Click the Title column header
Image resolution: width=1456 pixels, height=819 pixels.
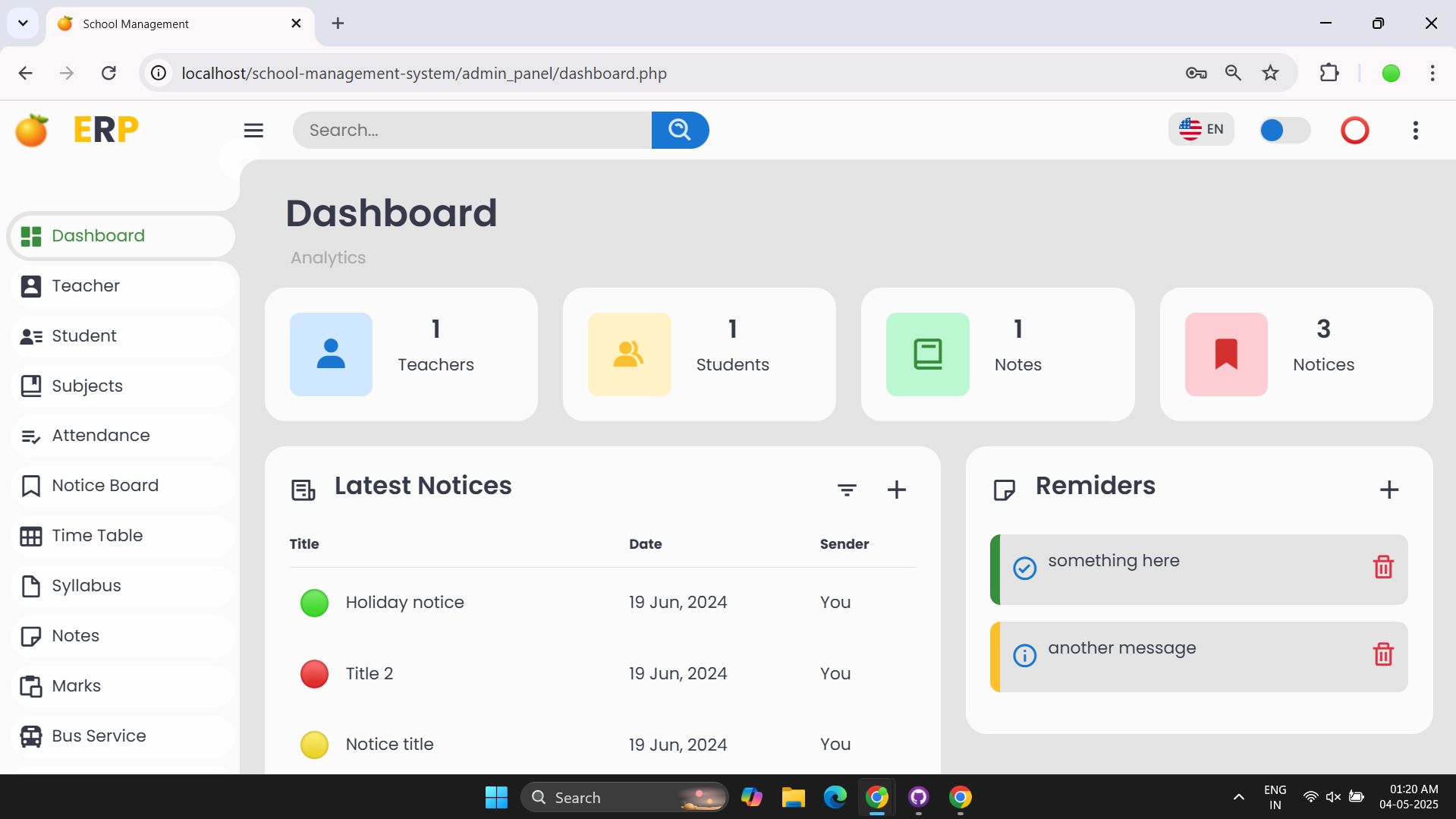click(304, 544)
